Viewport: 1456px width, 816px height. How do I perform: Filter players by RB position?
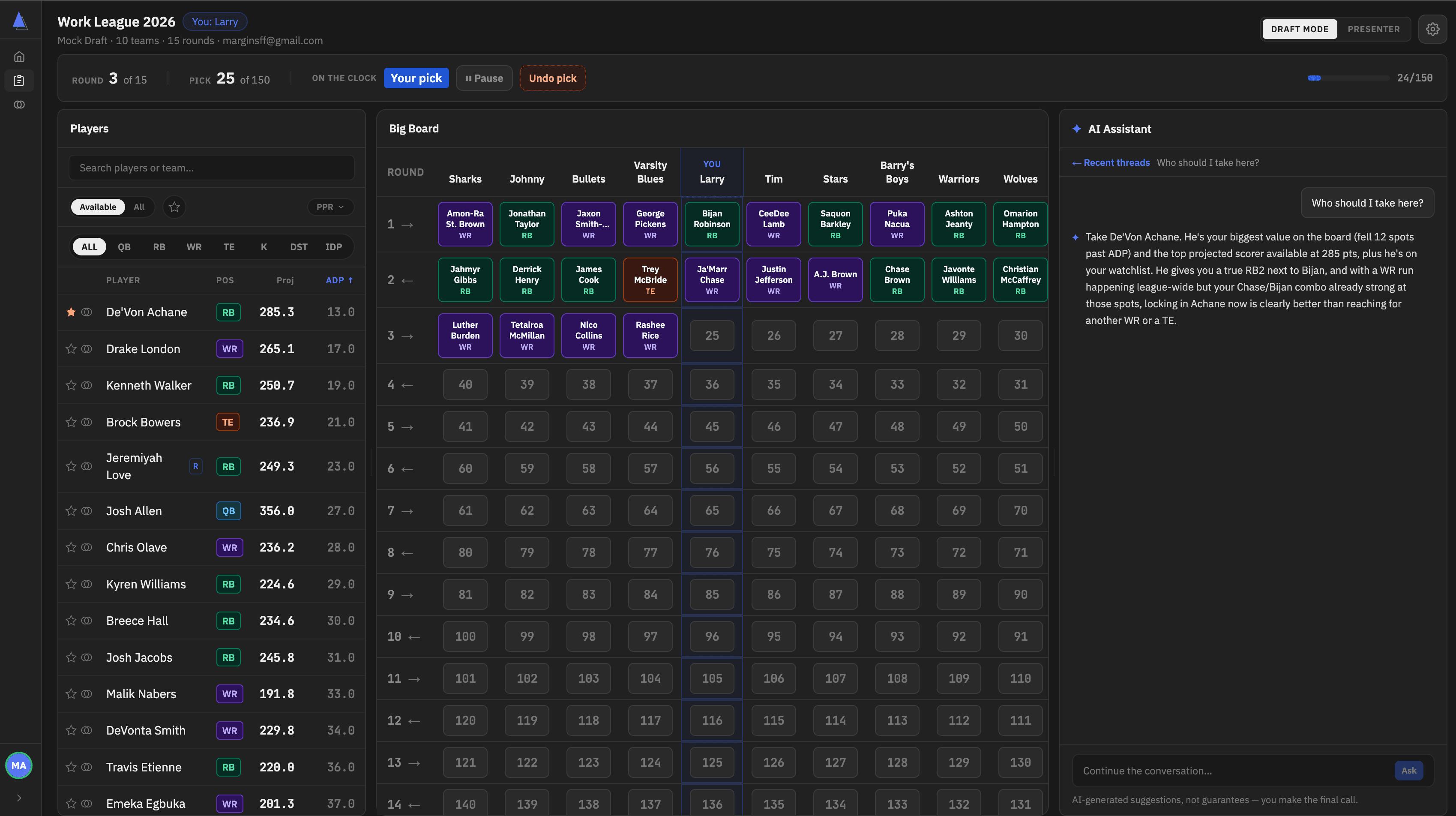point(159,247)
